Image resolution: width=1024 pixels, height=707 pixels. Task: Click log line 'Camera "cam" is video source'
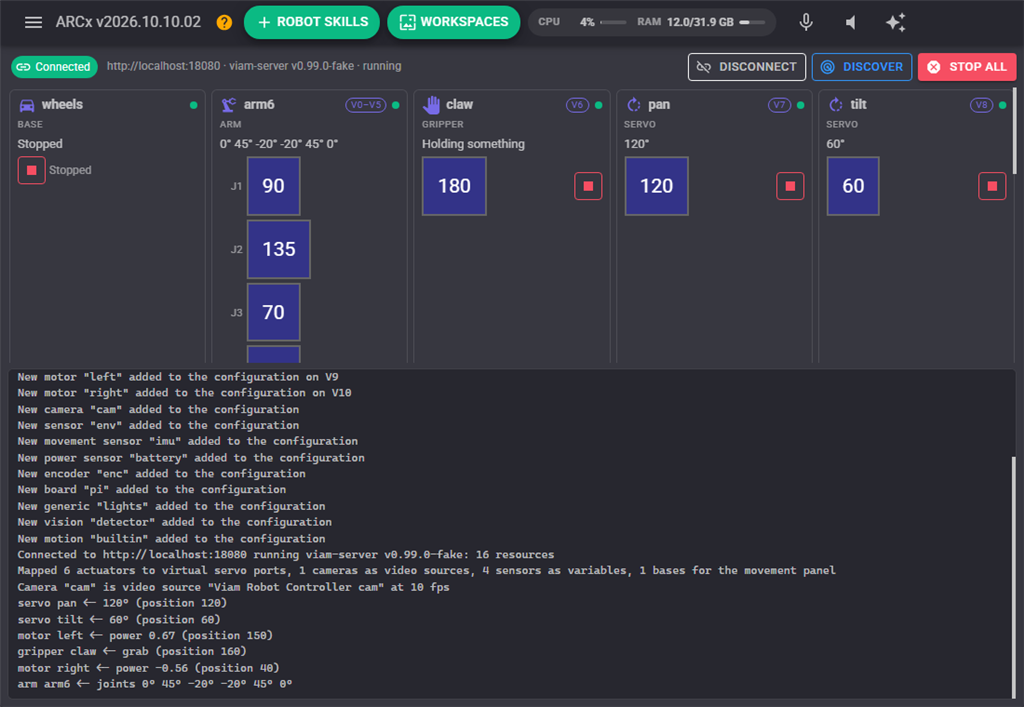(x=233, y=587)
